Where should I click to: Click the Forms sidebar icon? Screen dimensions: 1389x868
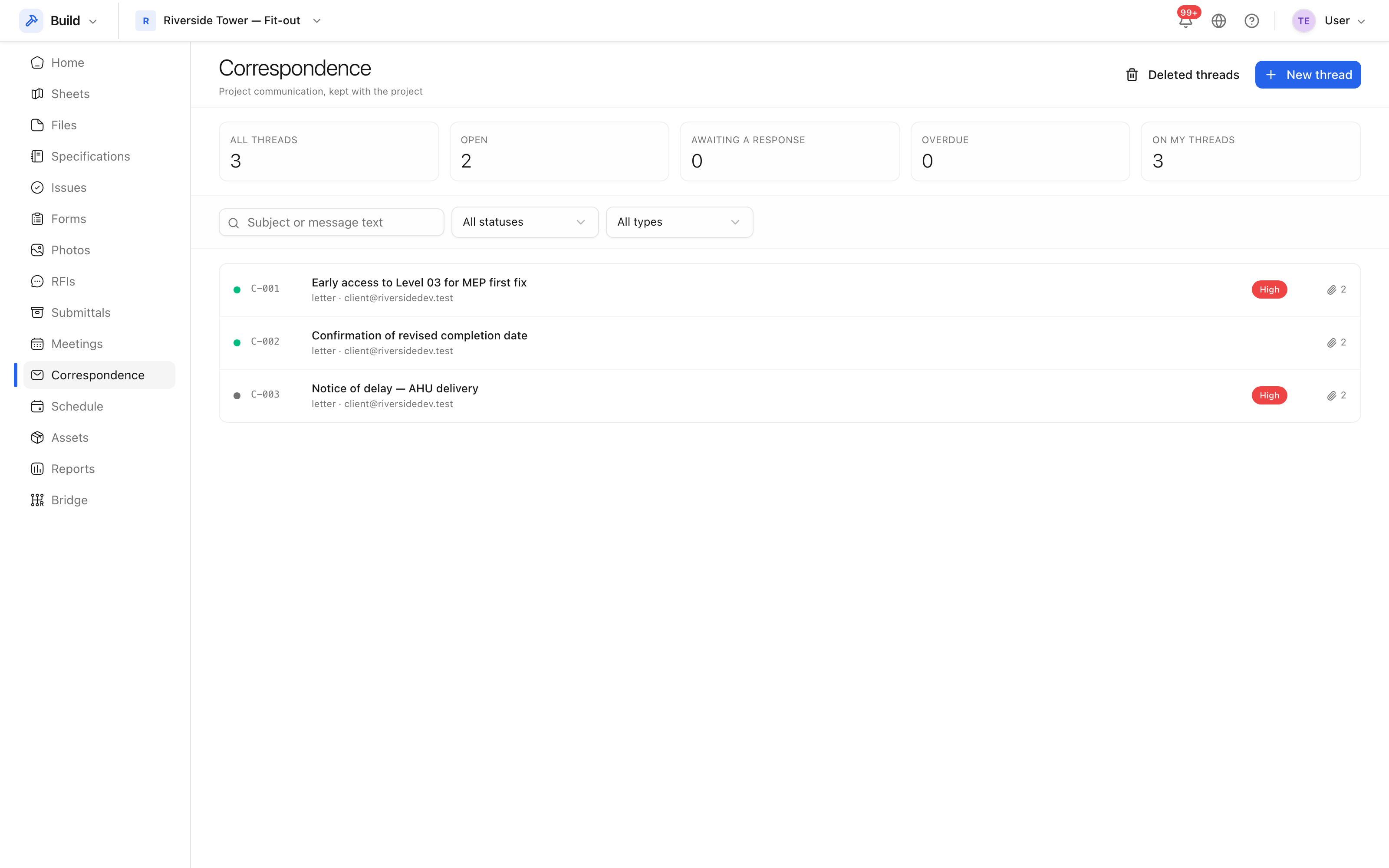click(x=37, y=219)
